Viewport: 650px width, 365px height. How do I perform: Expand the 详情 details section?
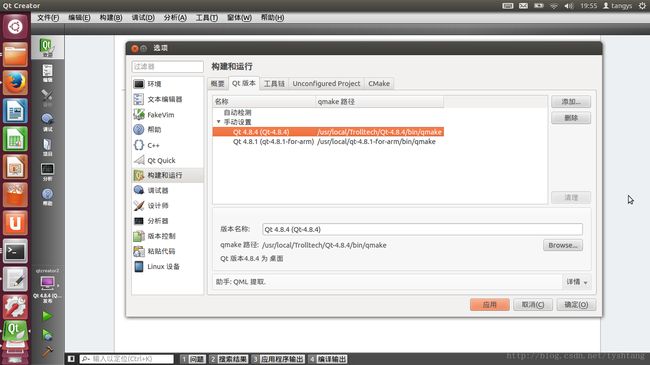pyautogui.click(x=577, y=282)
